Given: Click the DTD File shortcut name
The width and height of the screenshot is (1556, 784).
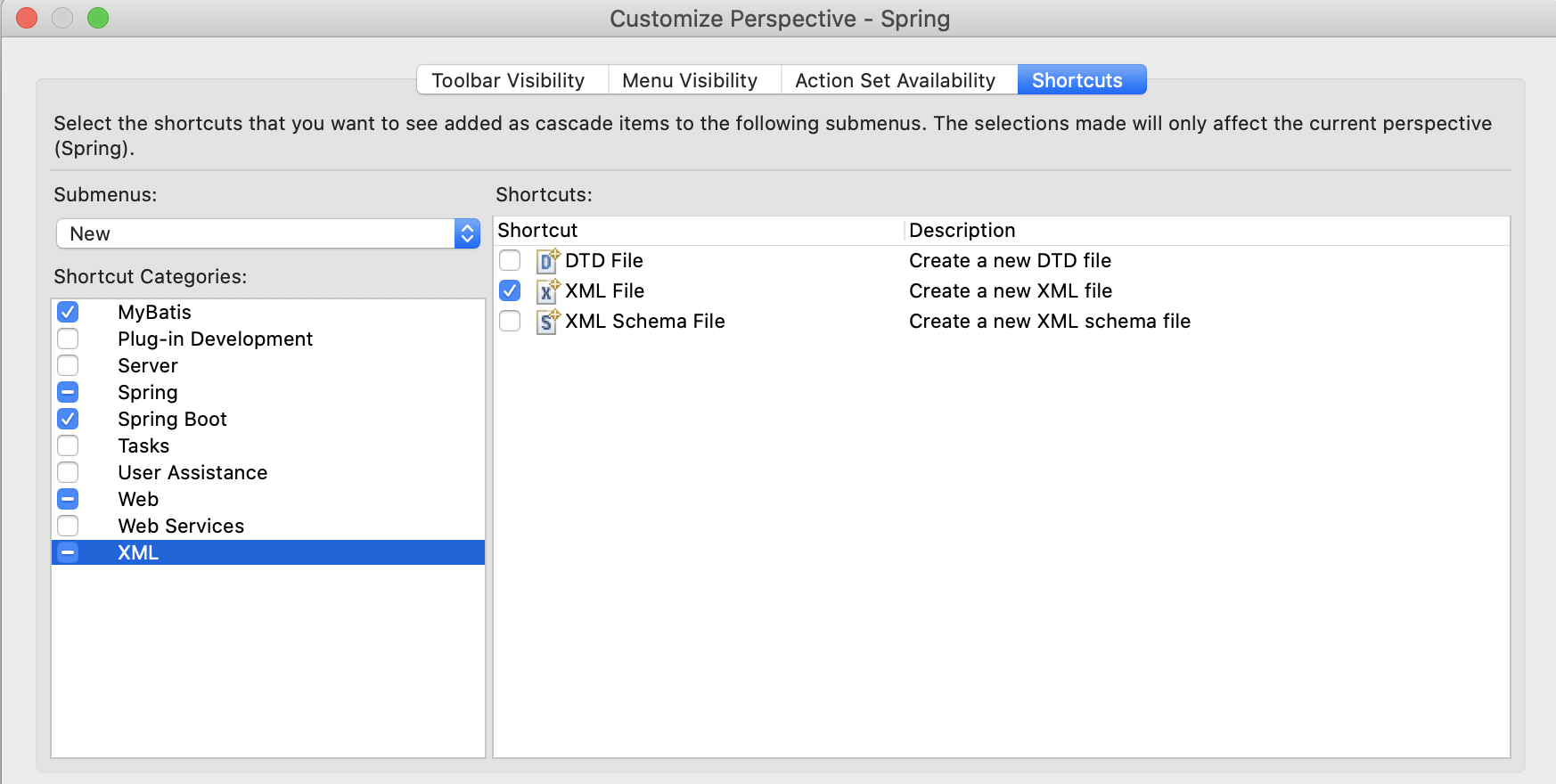Looking at the screenshot, I should click(604, 260).
